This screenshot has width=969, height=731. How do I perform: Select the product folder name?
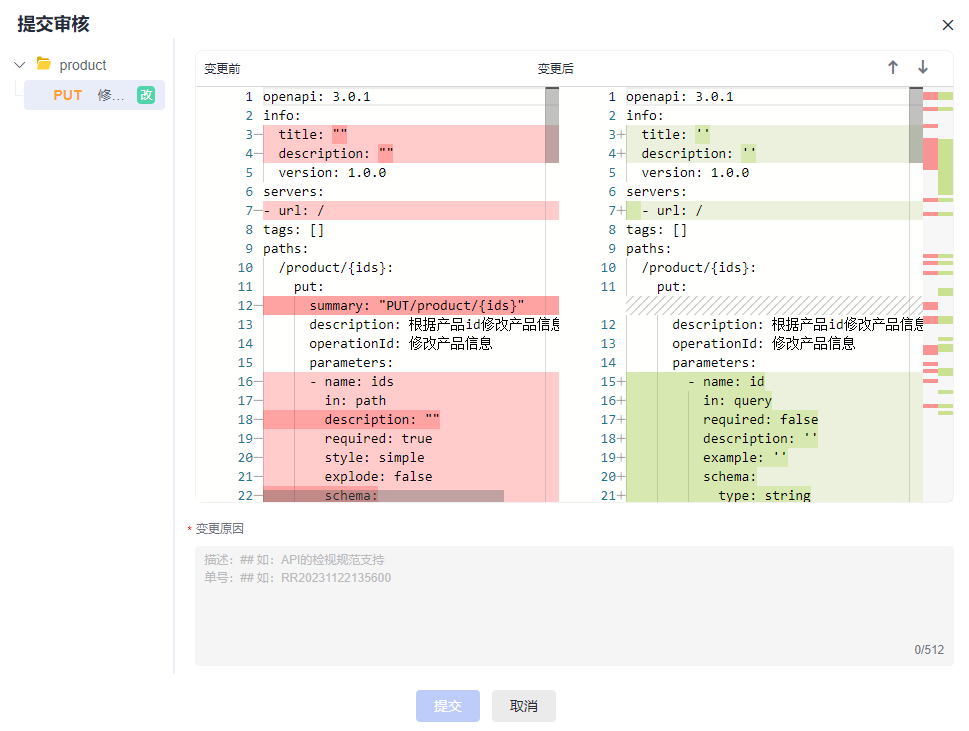83,65
